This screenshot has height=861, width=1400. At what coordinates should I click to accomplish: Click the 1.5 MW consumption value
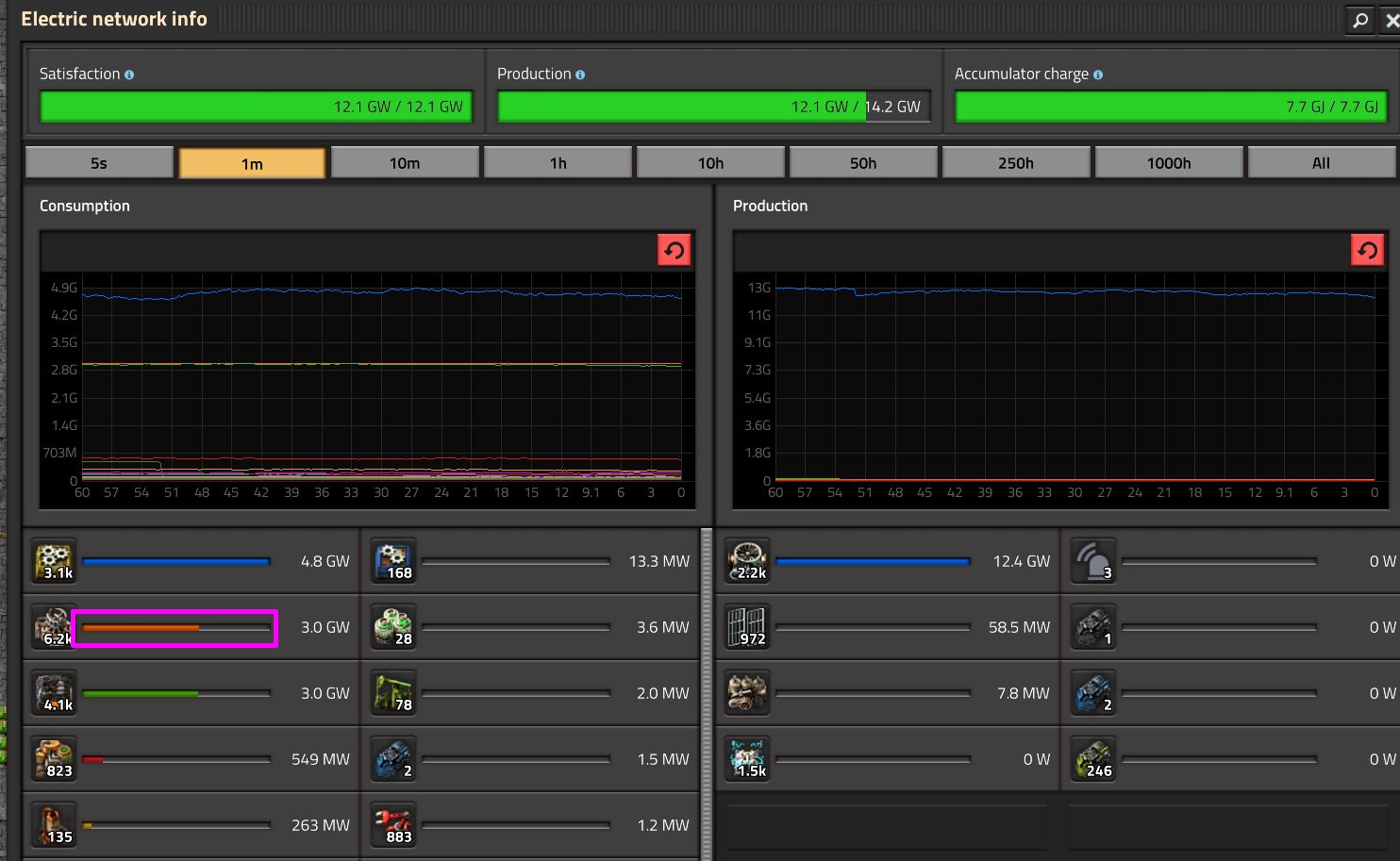click(662, 759)
